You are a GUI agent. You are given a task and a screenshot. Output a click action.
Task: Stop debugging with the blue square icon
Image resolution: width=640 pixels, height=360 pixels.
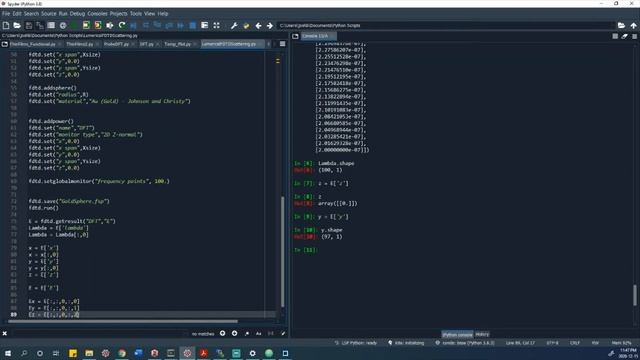click(x=193, y=25)
